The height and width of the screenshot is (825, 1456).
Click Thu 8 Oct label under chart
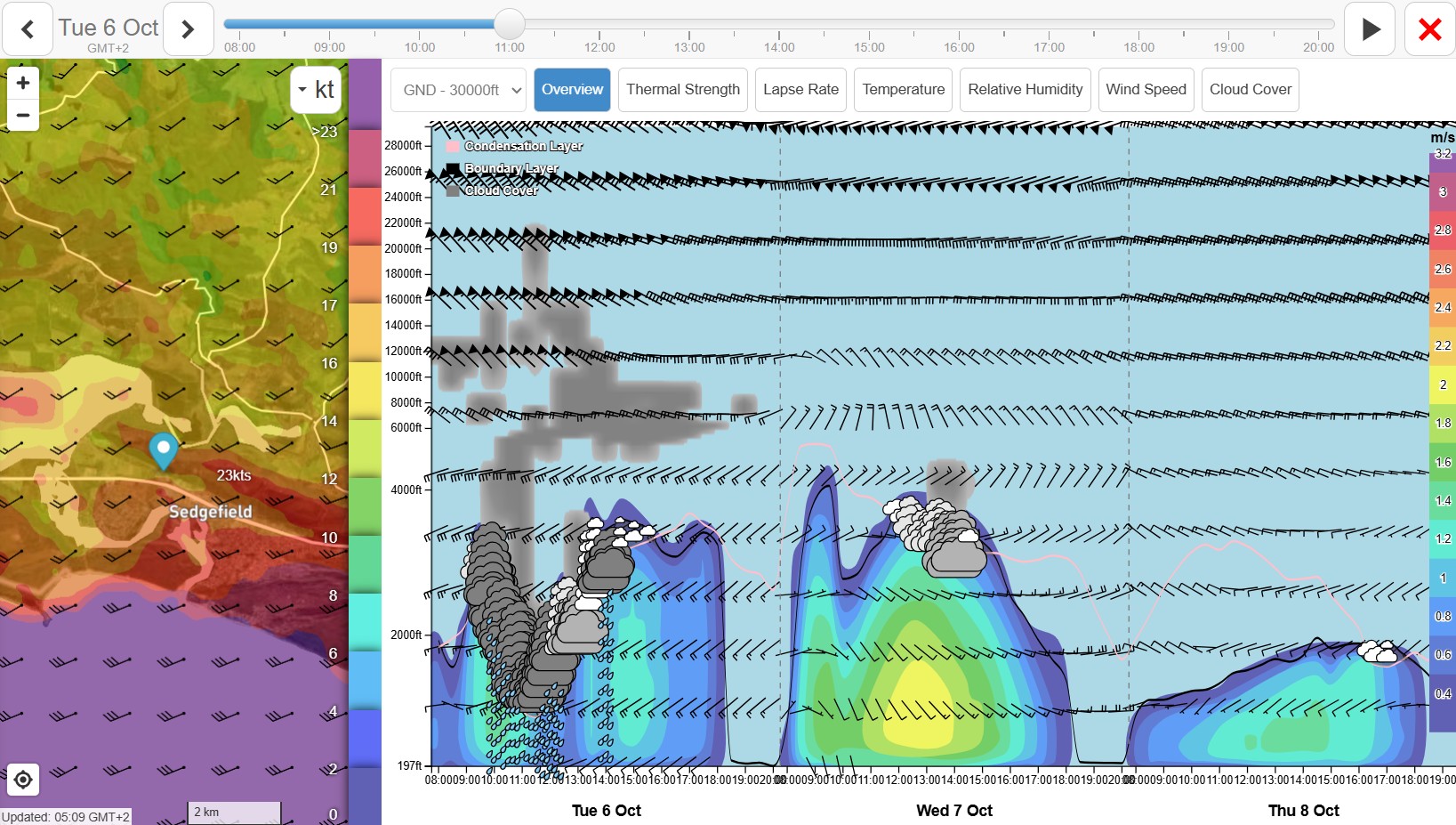point(1303,810)
